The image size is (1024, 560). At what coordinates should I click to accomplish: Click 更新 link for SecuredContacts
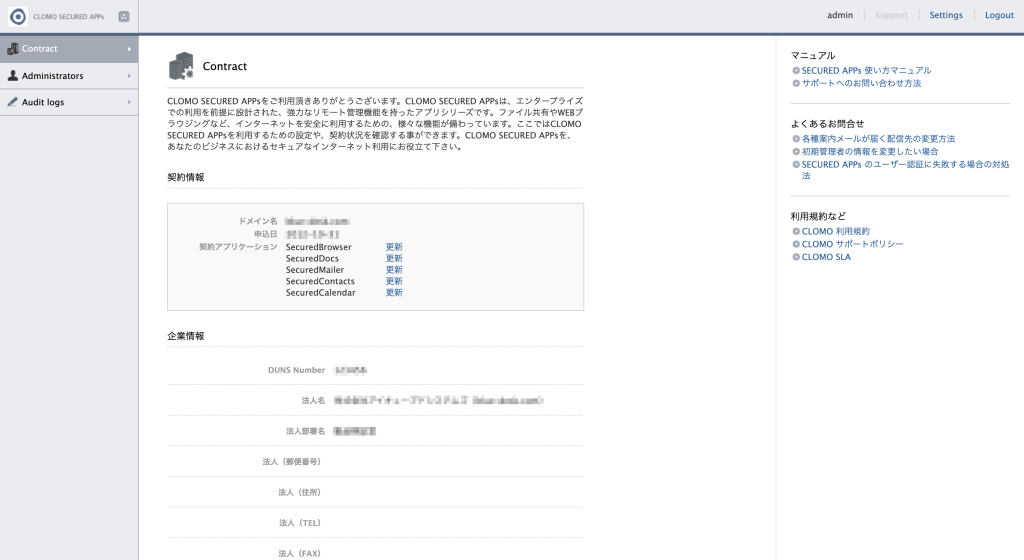[x=394, y=281]
